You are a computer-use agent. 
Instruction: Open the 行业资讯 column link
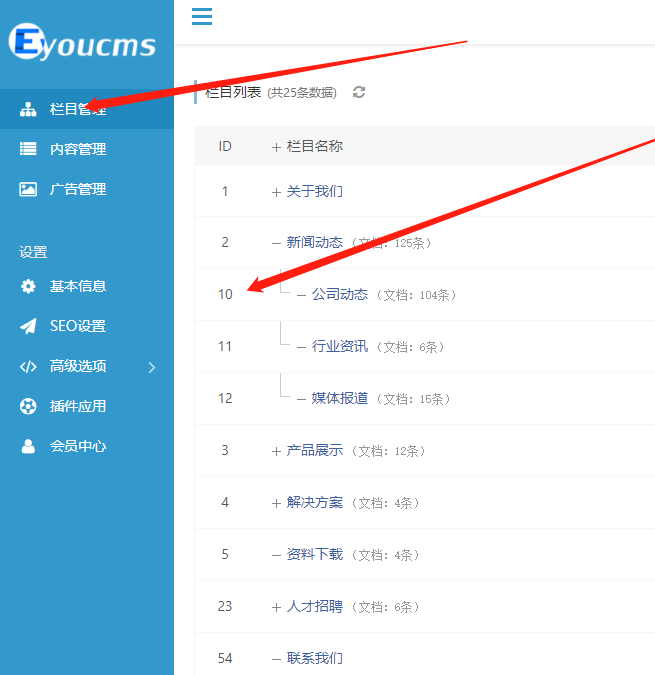(x=339, y=346)
